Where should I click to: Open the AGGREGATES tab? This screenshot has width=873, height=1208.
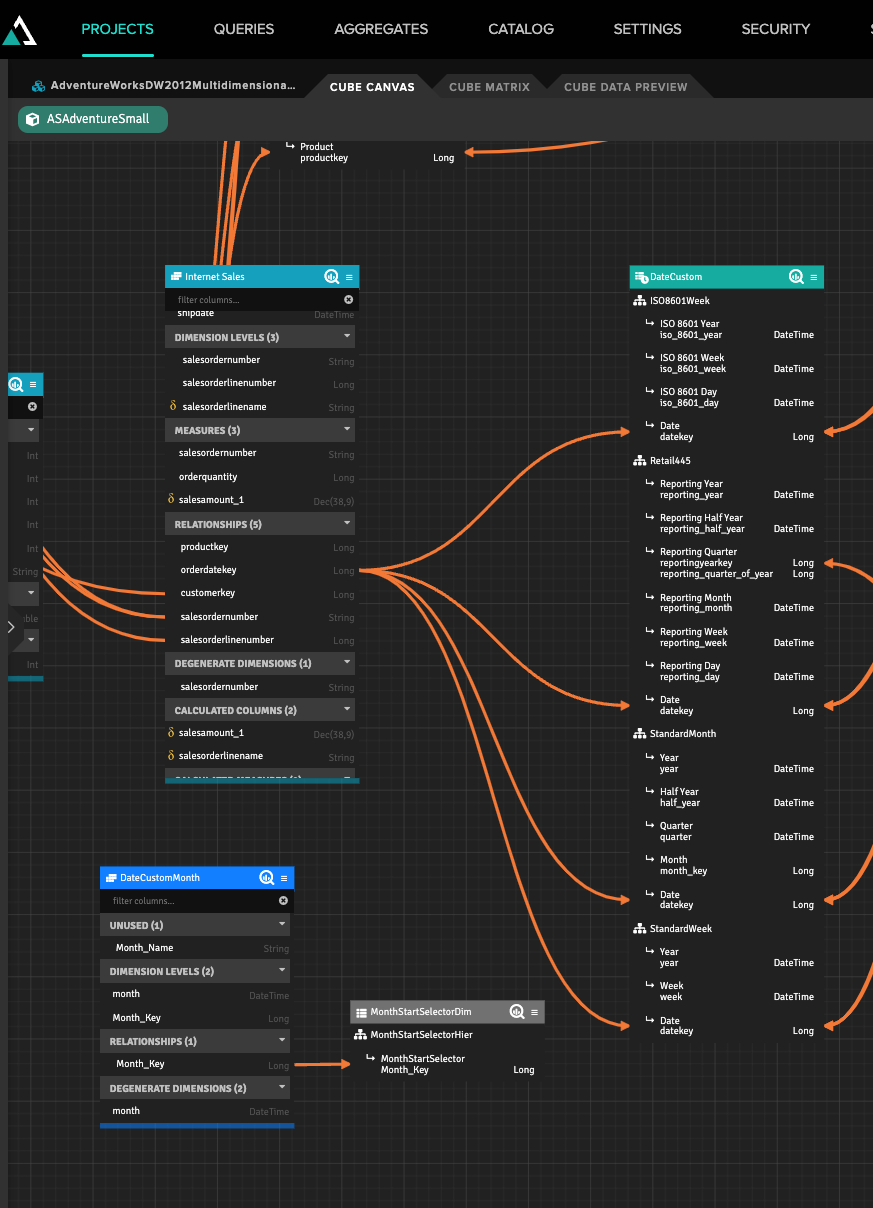click(381, 29)
